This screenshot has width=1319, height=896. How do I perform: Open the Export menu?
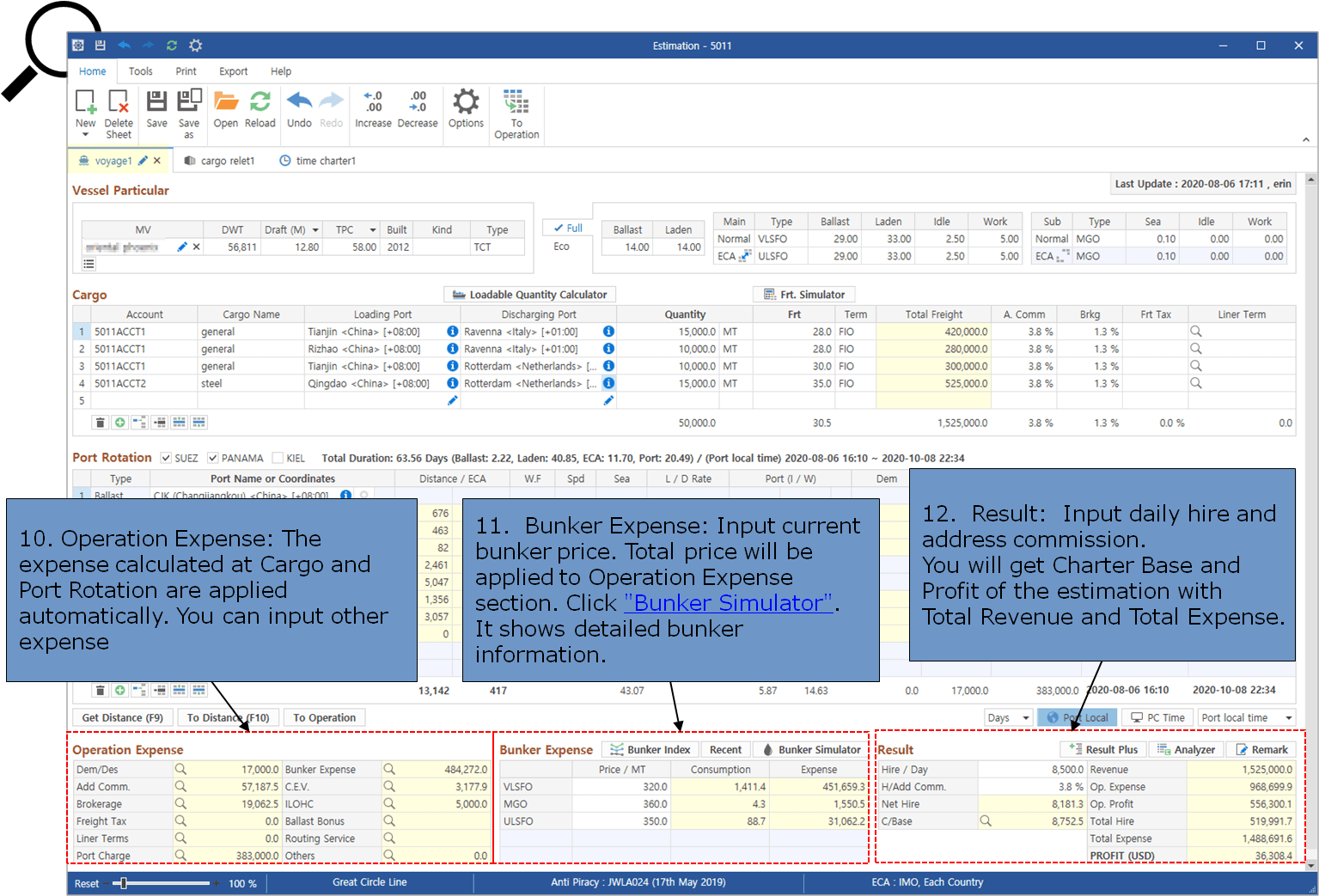[x=232, y=71]
